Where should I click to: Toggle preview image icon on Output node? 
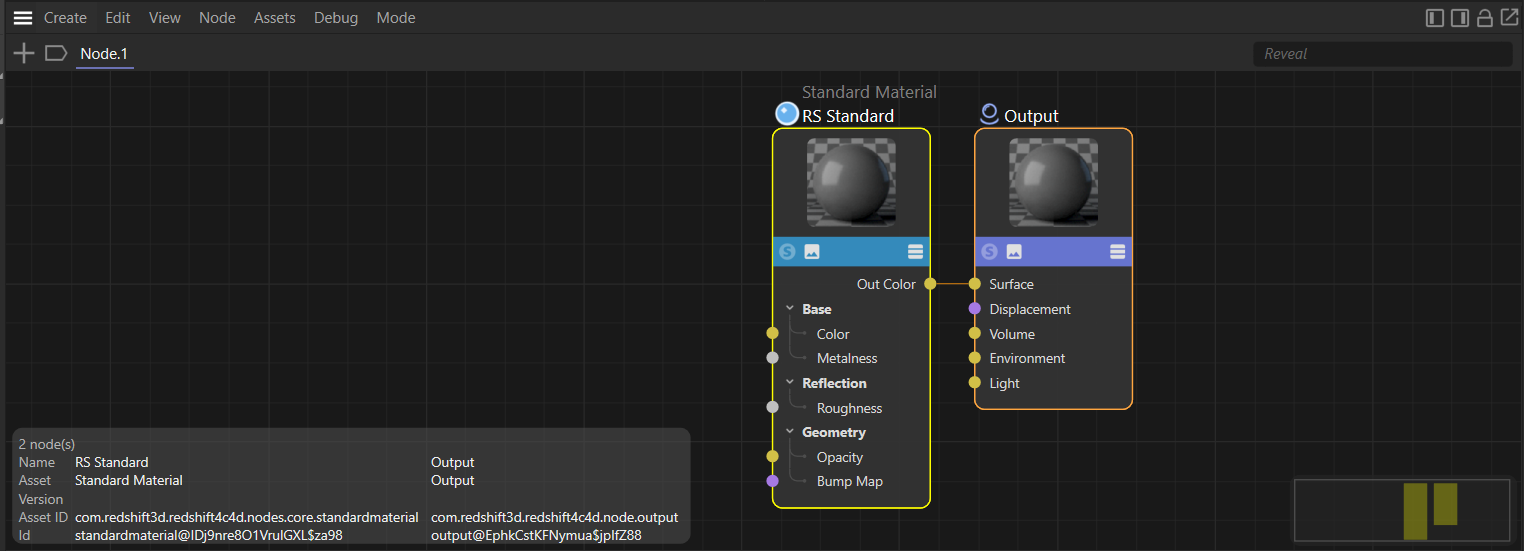coord(1014,252)
